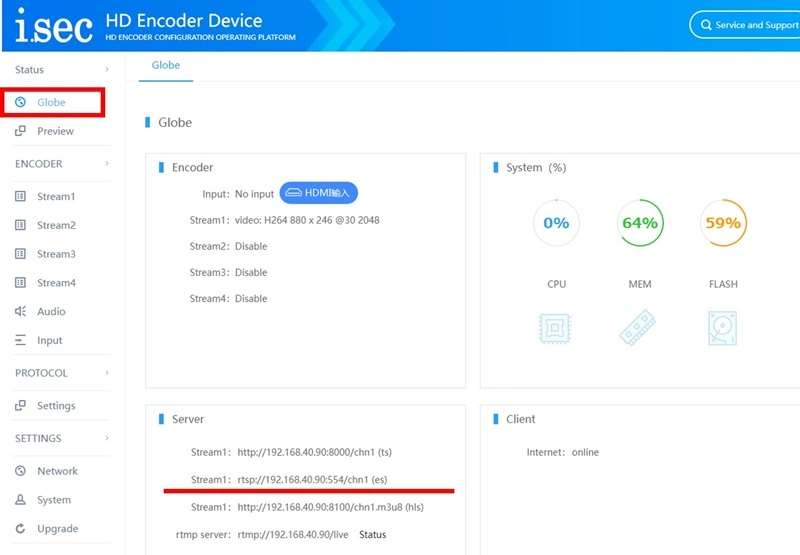Click the Audio speaker icon

[20, 311]
